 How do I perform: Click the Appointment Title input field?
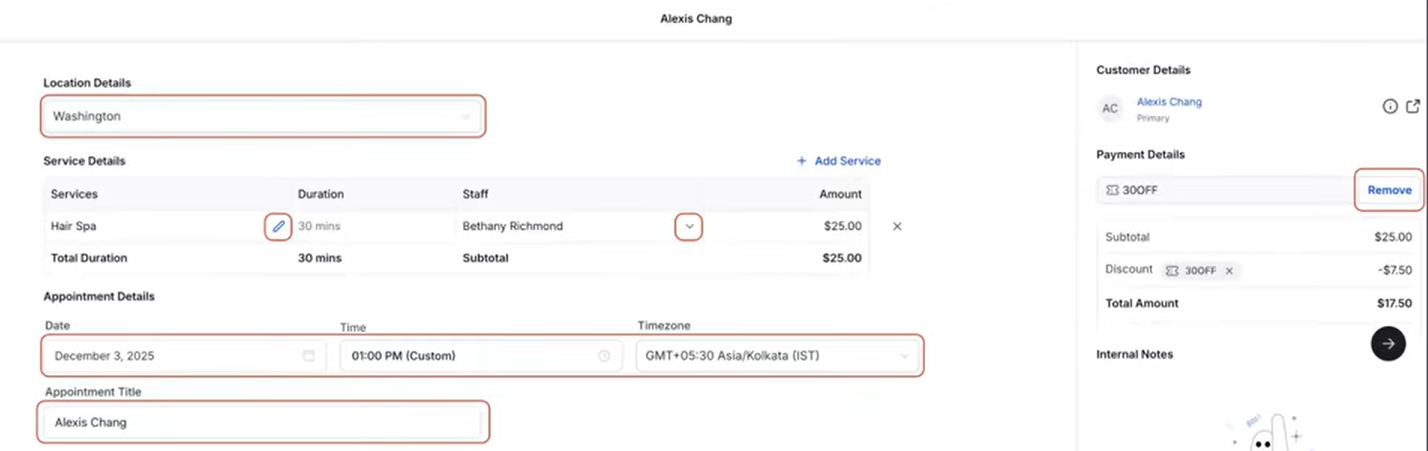pos(265,422)
